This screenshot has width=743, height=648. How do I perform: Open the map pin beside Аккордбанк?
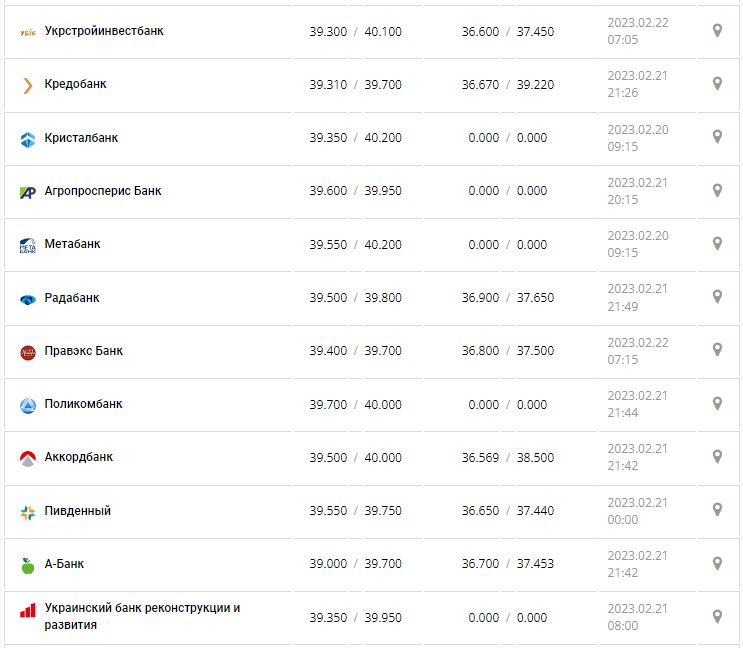tap(717, 457)
